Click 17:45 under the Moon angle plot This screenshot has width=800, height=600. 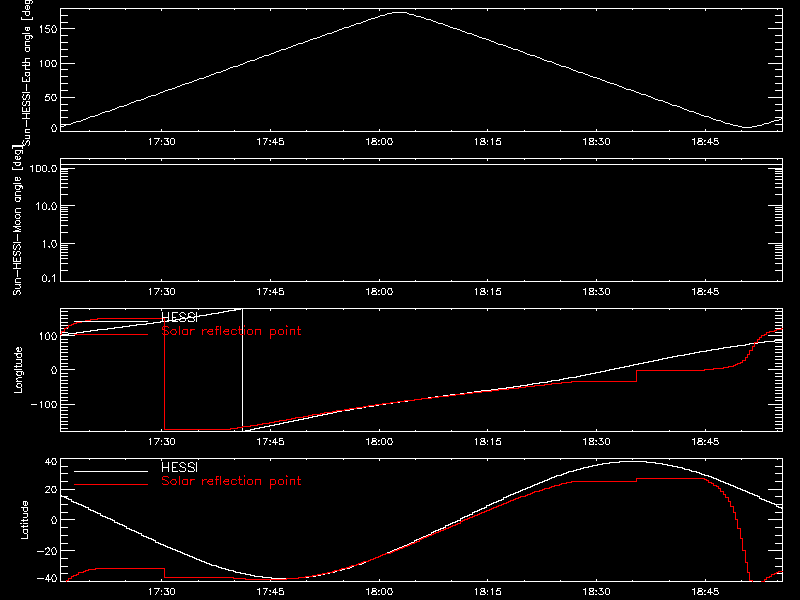270,292
